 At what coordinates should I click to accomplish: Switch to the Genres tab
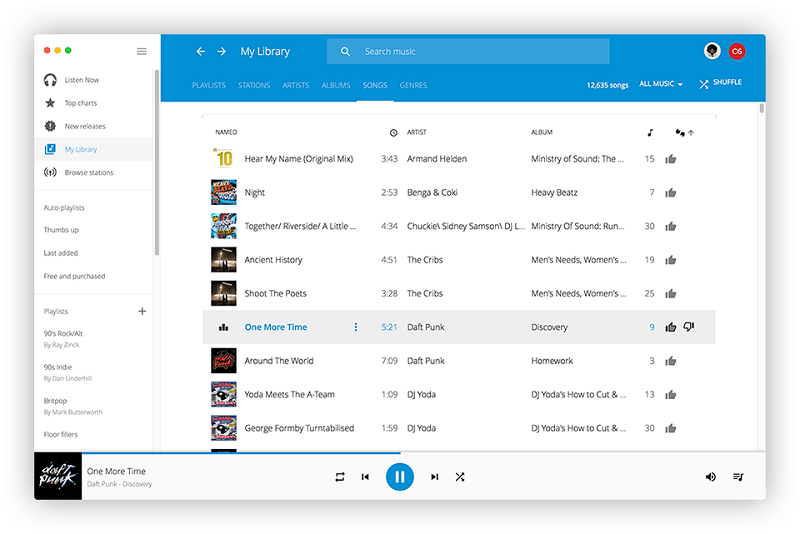coord(413,85)
